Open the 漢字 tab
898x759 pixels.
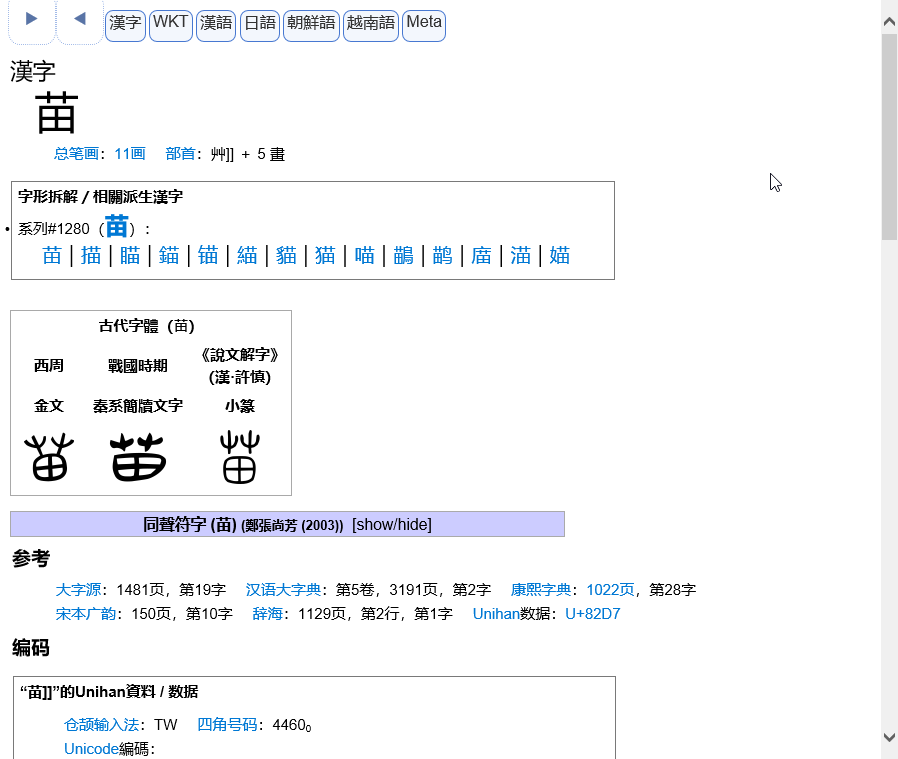125,24
